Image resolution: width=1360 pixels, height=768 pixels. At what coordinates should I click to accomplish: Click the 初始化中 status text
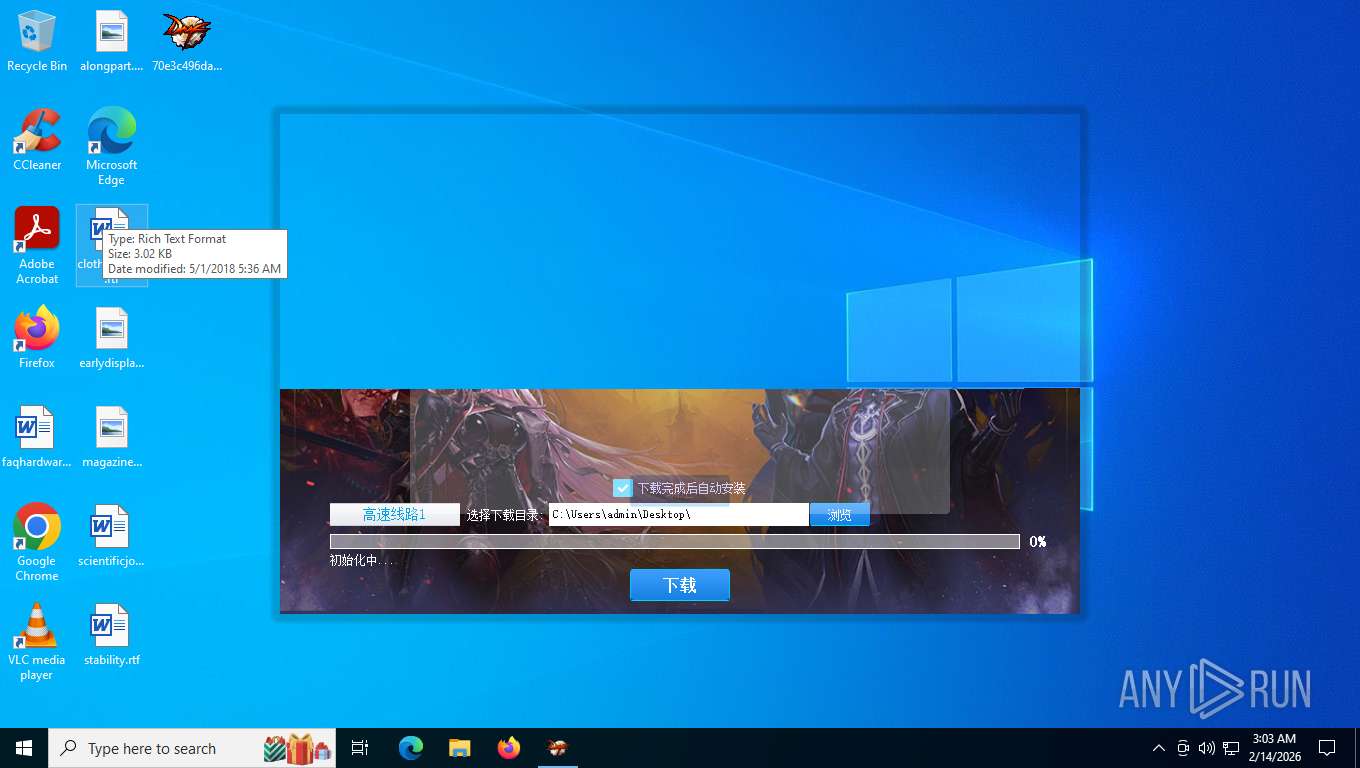click(362, 561)
